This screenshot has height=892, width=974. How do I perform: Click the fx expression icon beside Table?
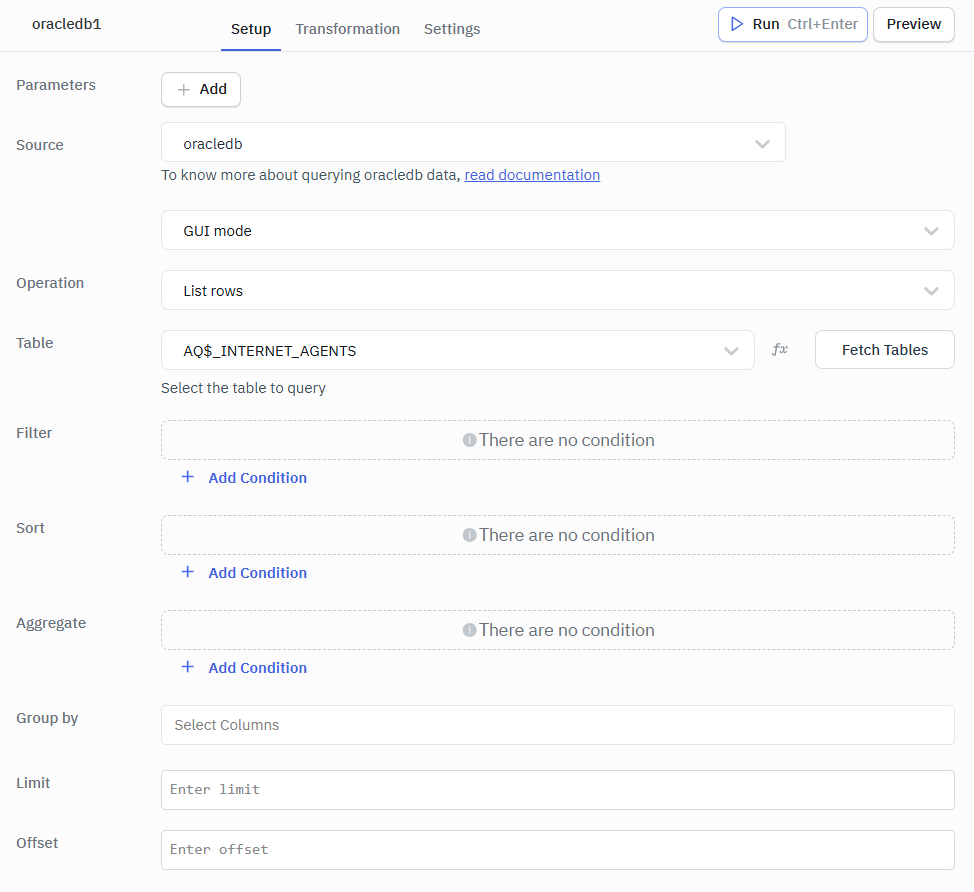[x=780, y=350]
